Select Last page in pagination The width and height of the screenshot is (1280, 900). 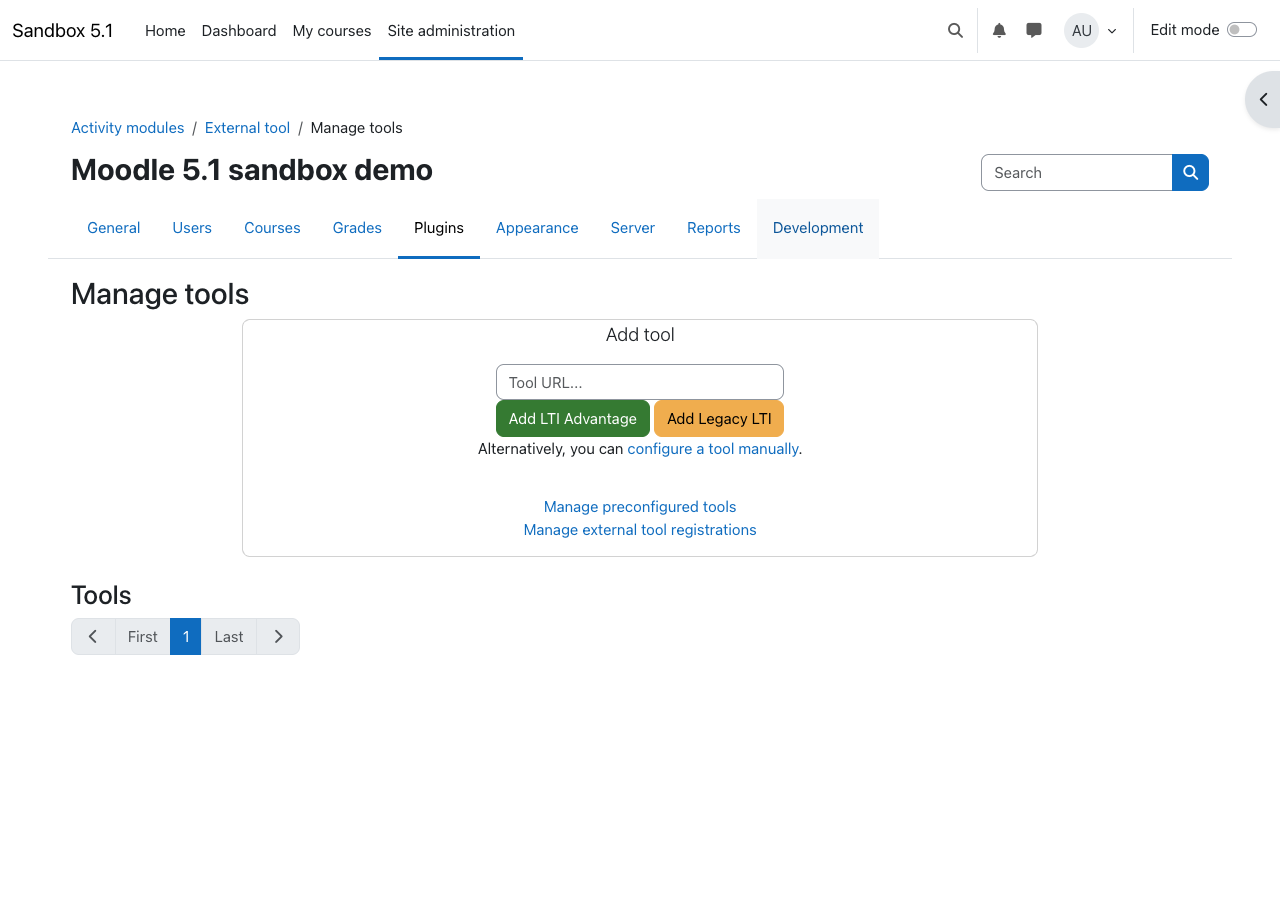pos(229,637)
